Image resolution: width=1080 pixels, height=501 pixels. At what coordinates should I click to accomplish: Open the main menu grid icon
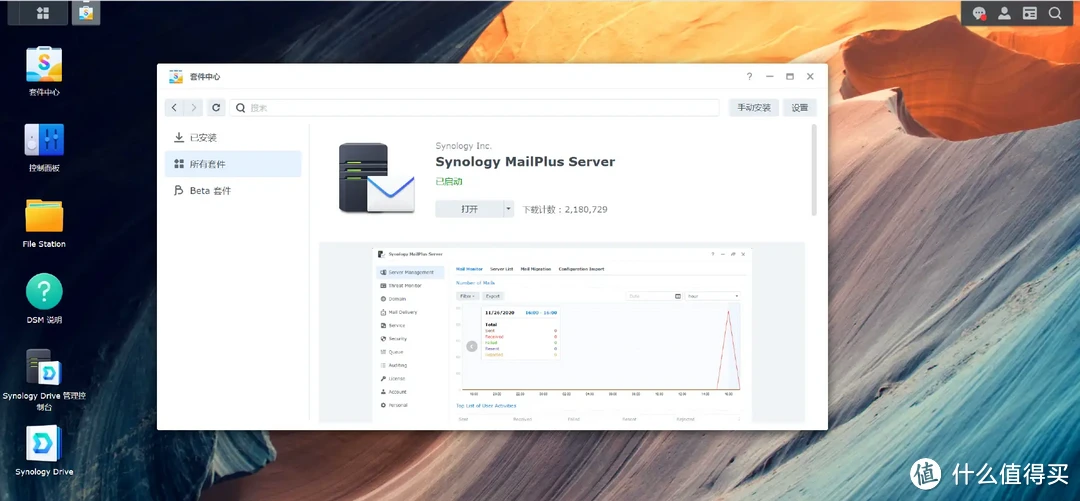43,13
